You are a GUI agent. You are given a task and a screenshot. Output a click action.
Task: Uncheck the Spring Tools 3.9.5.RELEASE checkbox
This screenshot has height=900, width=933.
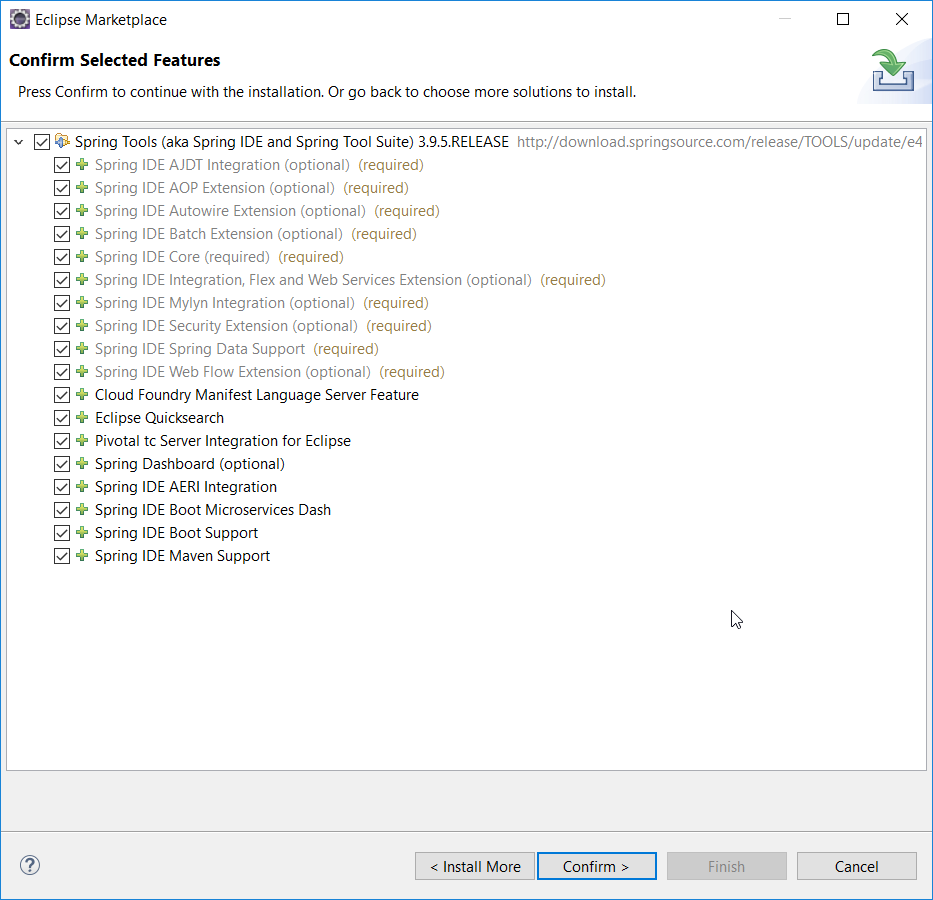pos(42,142)
